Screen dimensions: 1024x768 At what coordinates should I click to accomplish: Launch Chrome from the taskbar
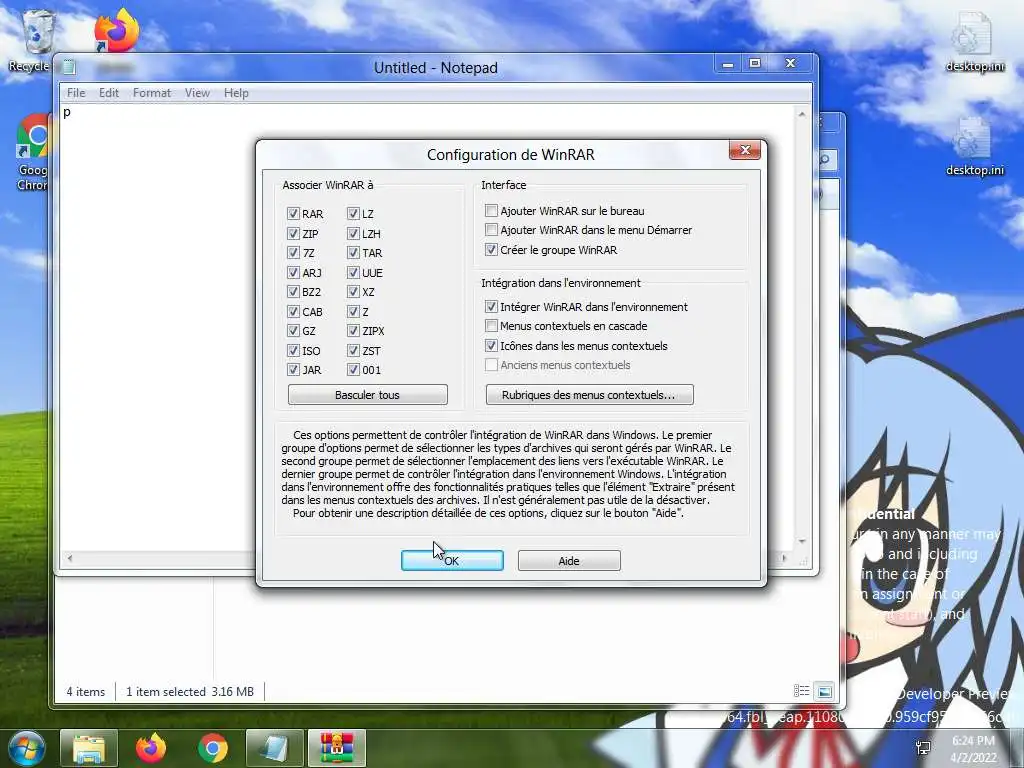213,748
